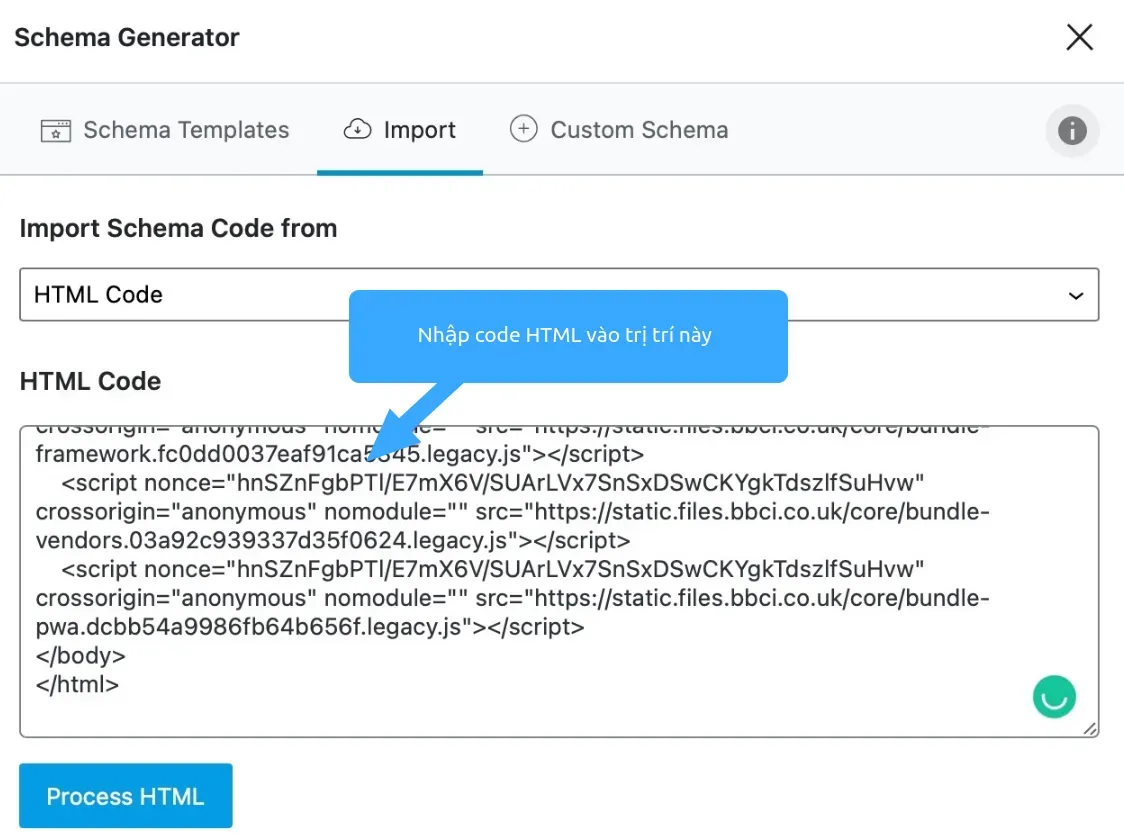Click the vendors.03a92c939337d35f0624.legacy.js line
This screenshot has width=1124, height=835.
click(x=333, y=540)
